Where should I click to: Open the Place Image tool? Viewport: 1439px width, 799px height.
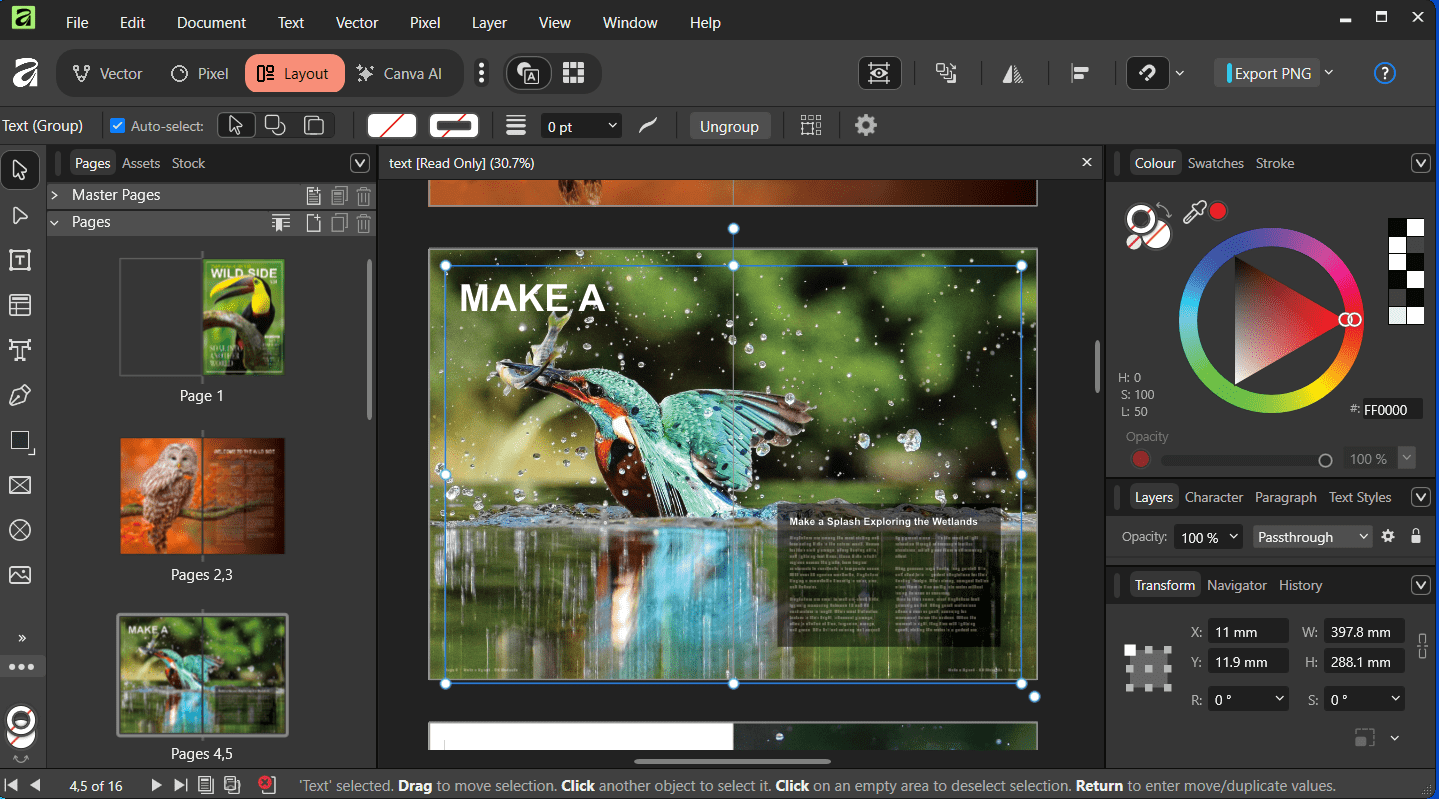coord(20,575)
